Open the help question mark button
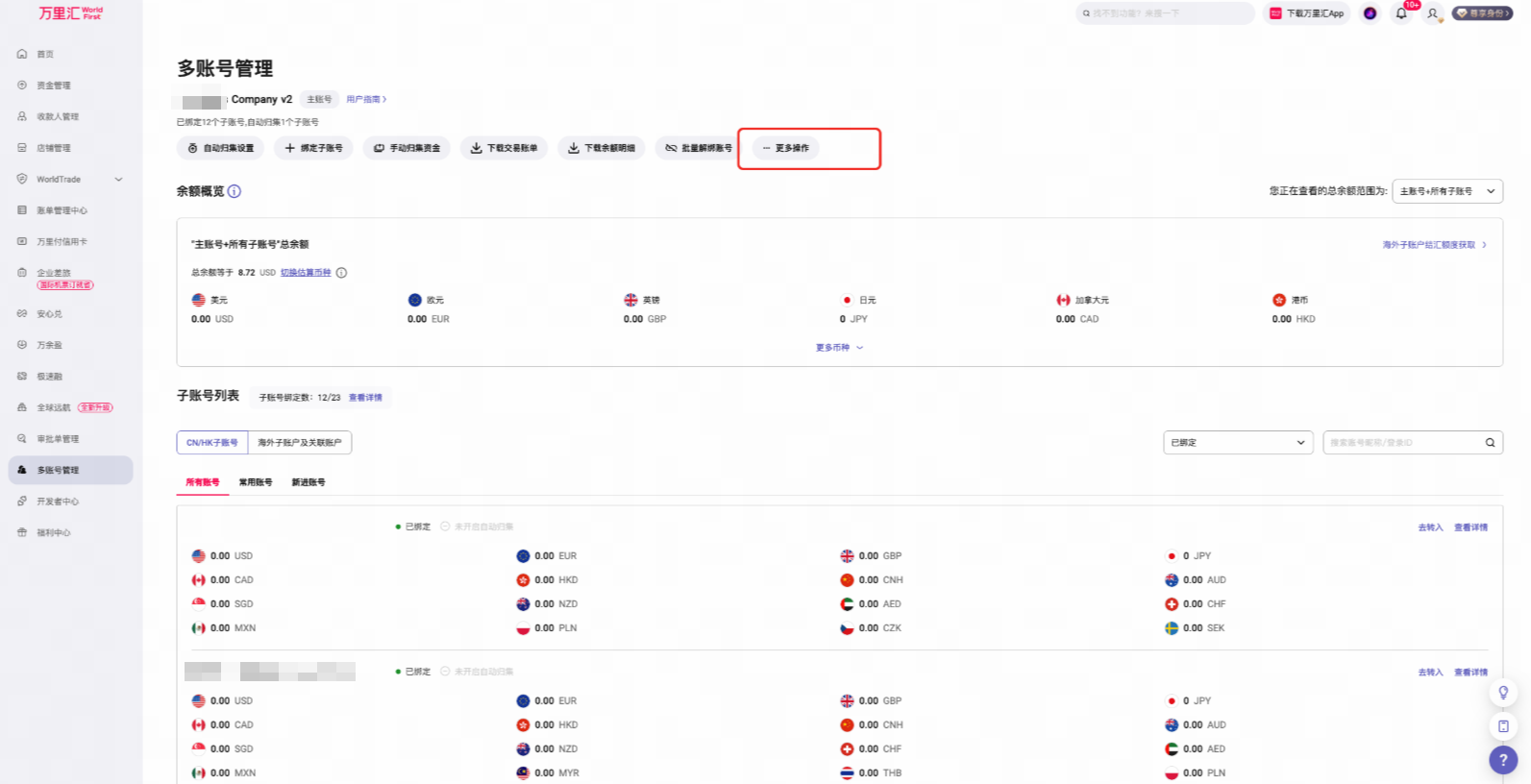 (x=1503, y=759)
